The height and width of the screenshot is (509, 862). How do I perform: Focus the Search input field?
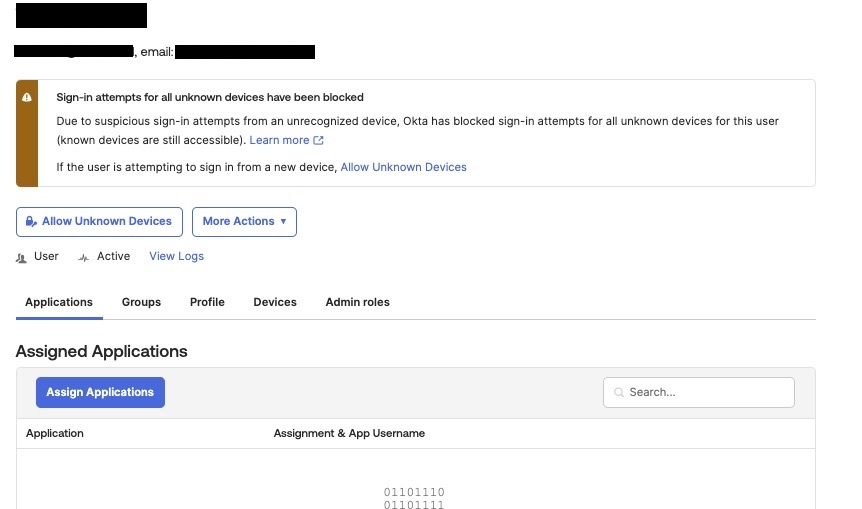tap(706, 392)
